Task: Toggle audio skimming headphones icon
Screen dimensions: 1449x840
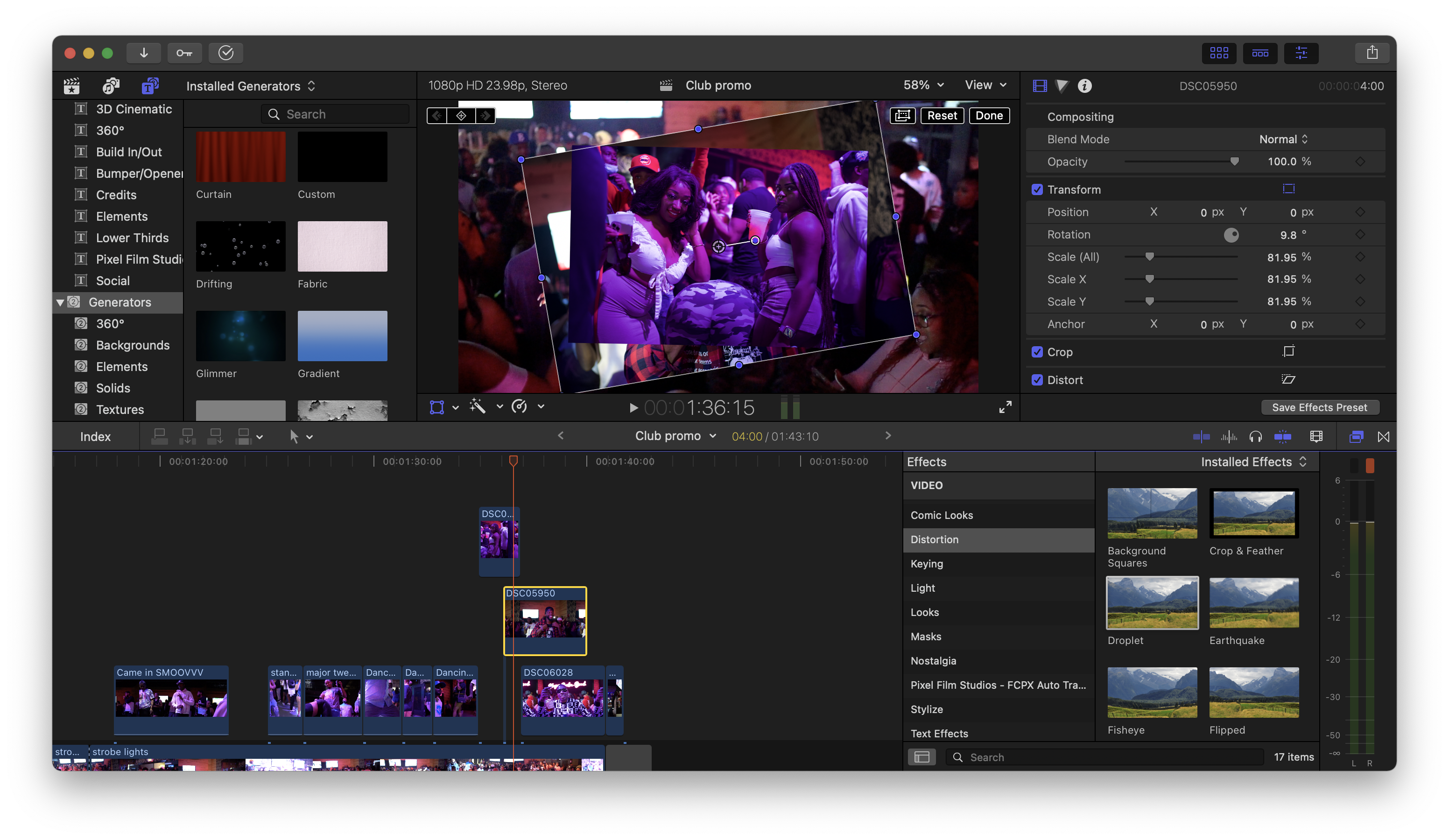Action: pos(1255,436)
